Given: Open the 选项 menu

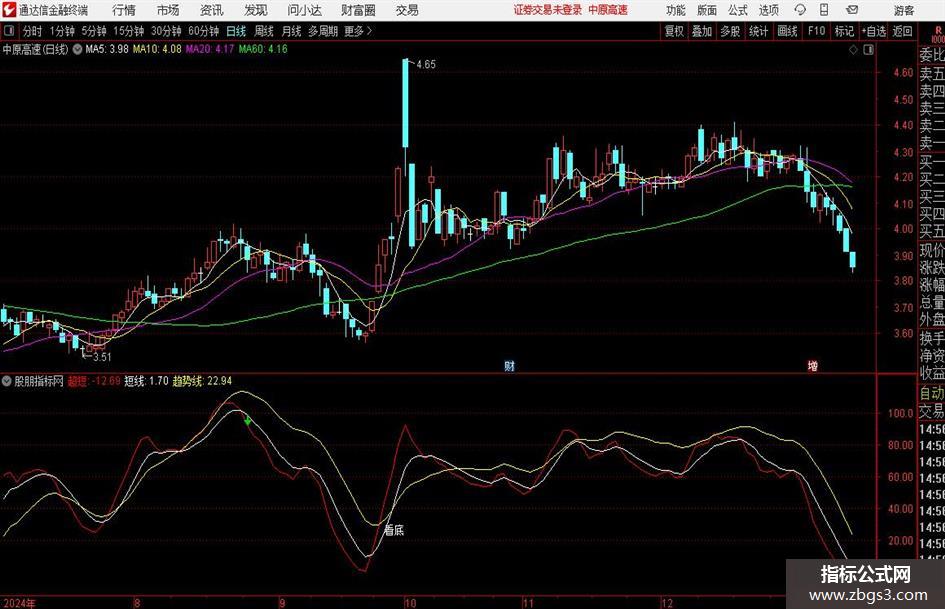Looking at the screenshot, I should [768, 10].
